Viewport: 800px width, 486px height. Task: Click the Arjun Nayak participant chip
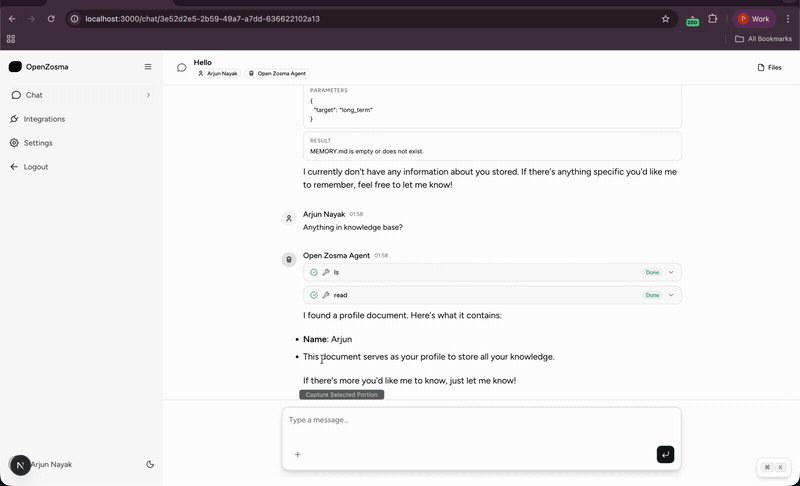coord(217,74)
